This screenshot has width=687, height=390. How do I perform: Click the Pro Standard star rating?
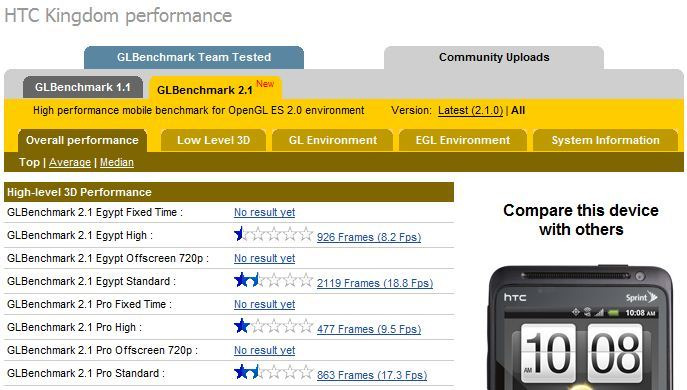(273, 372)
